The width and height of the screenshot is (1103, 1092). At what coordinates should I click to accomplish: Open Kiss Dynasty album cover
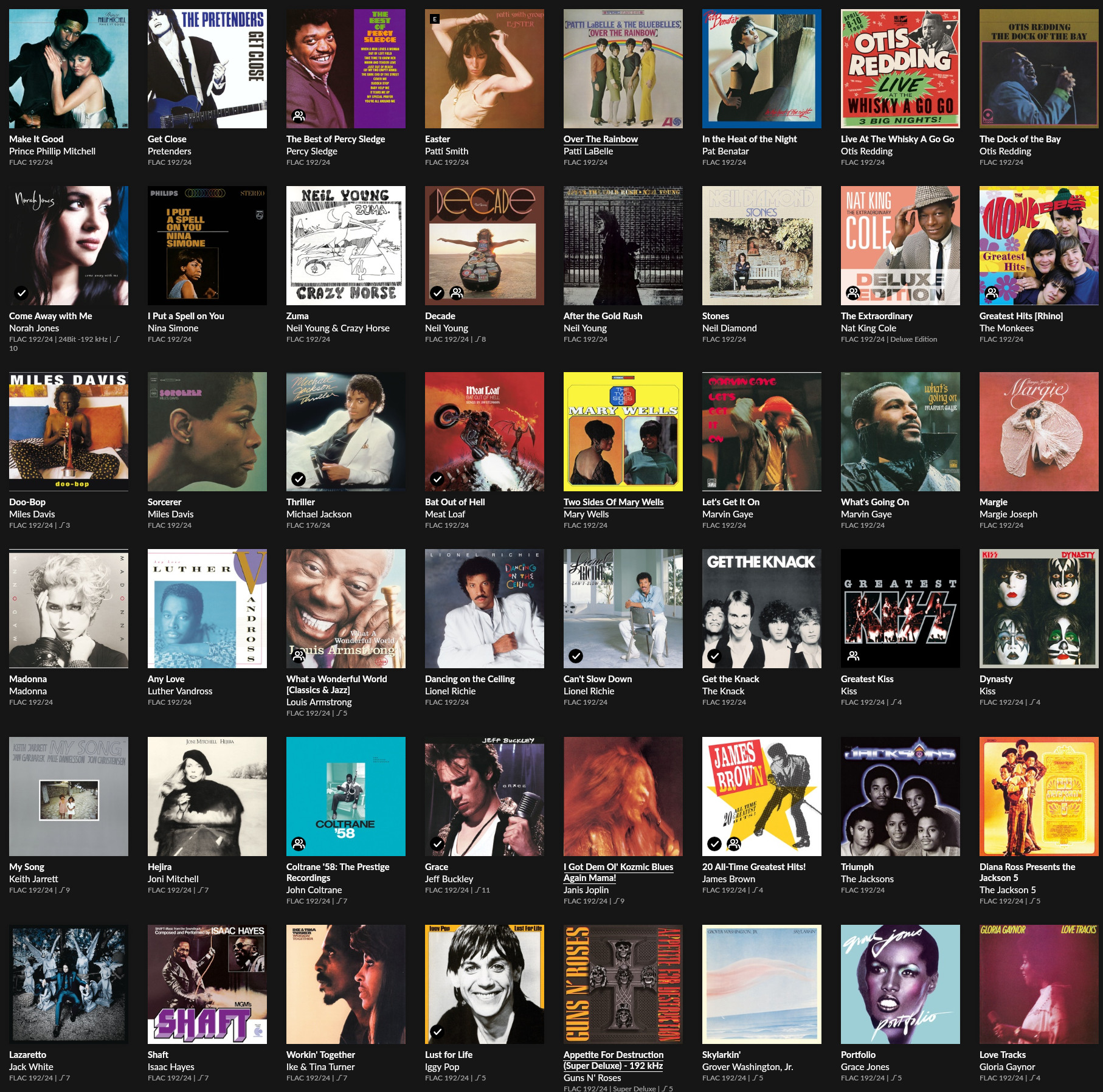click(1039, 609)
